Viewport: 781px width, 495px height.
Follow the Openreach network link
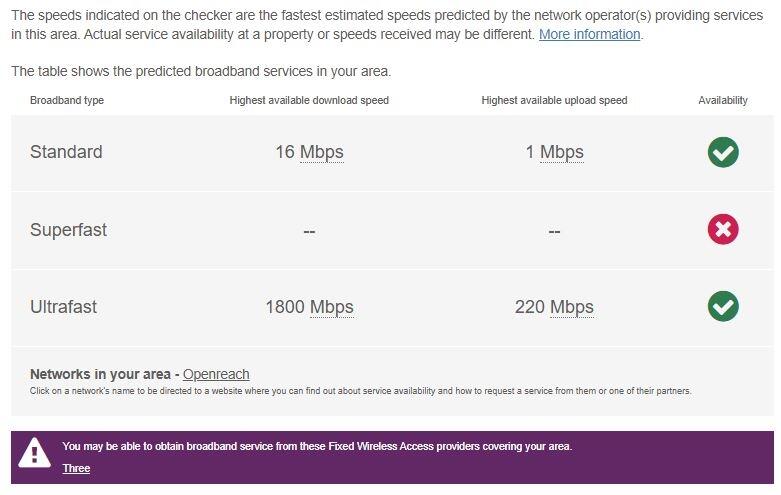point(216,374)
